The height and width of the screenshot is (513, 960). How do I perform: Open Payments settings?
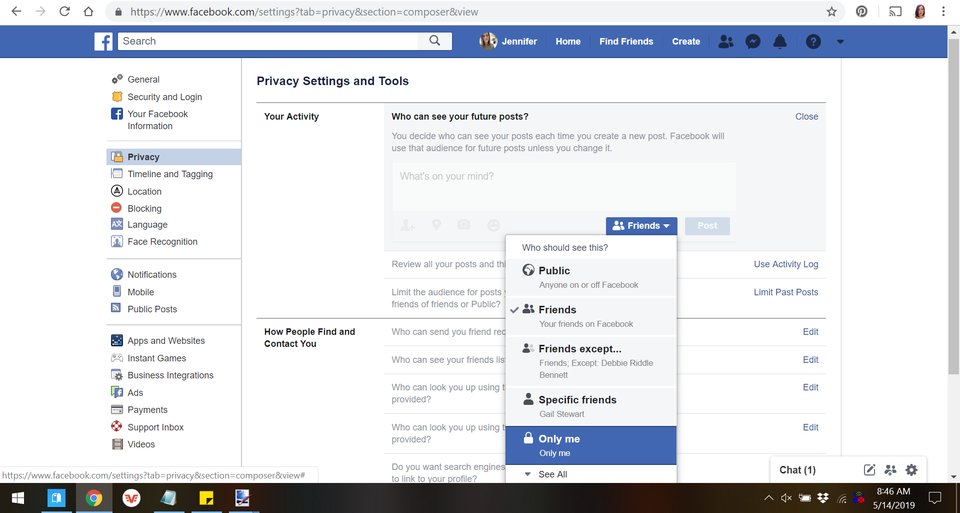[x=147, y=410]
